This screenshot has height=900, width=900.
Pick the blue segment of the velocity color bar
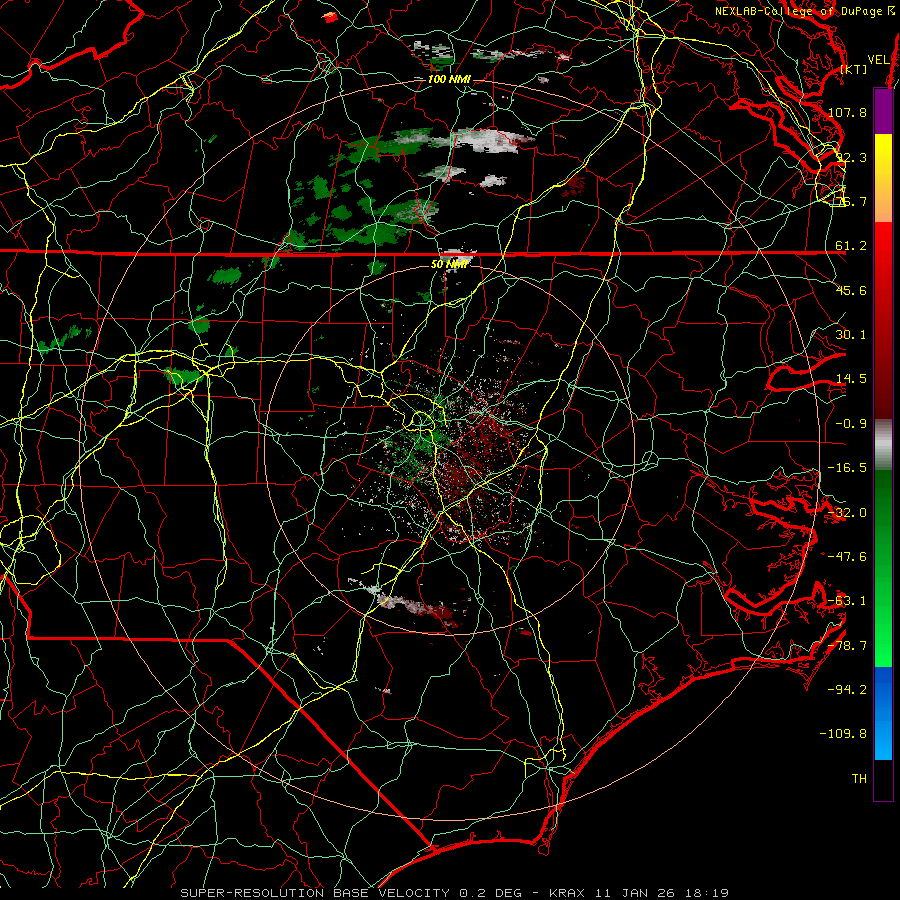point(883,713)
